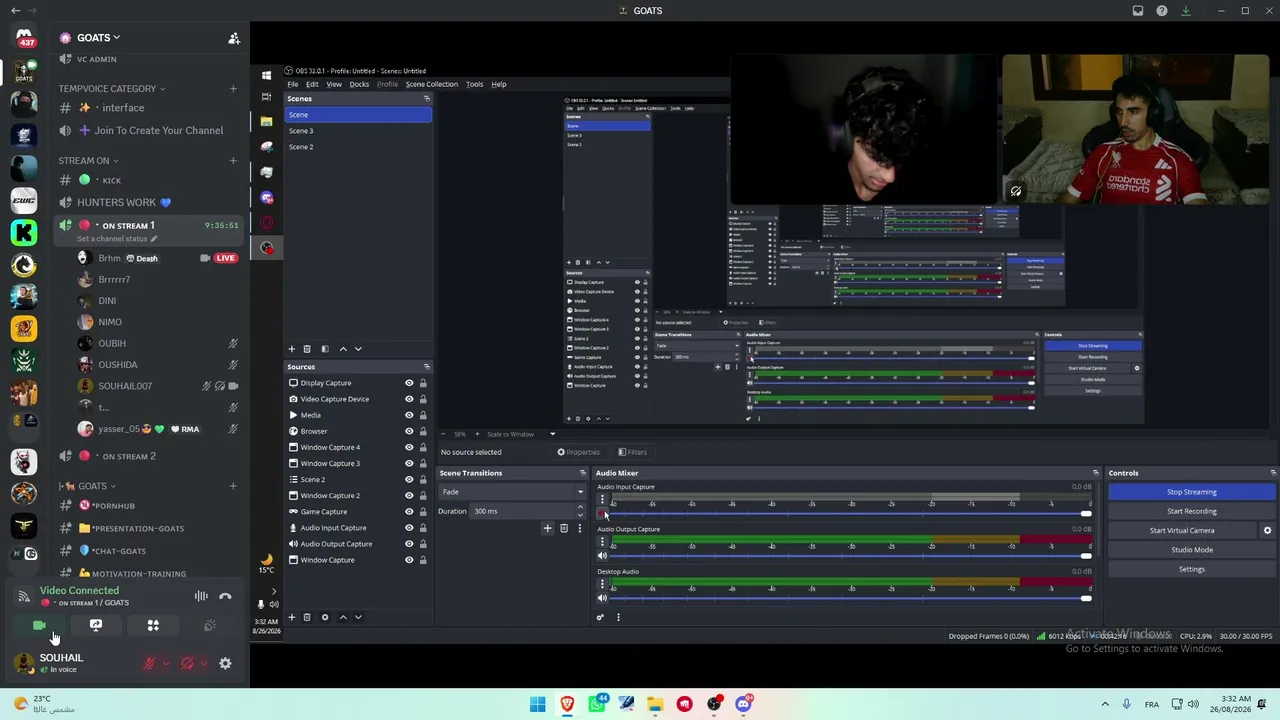Open the File menu in OBS
The image size is (1280, 720).
coord(292,84)
